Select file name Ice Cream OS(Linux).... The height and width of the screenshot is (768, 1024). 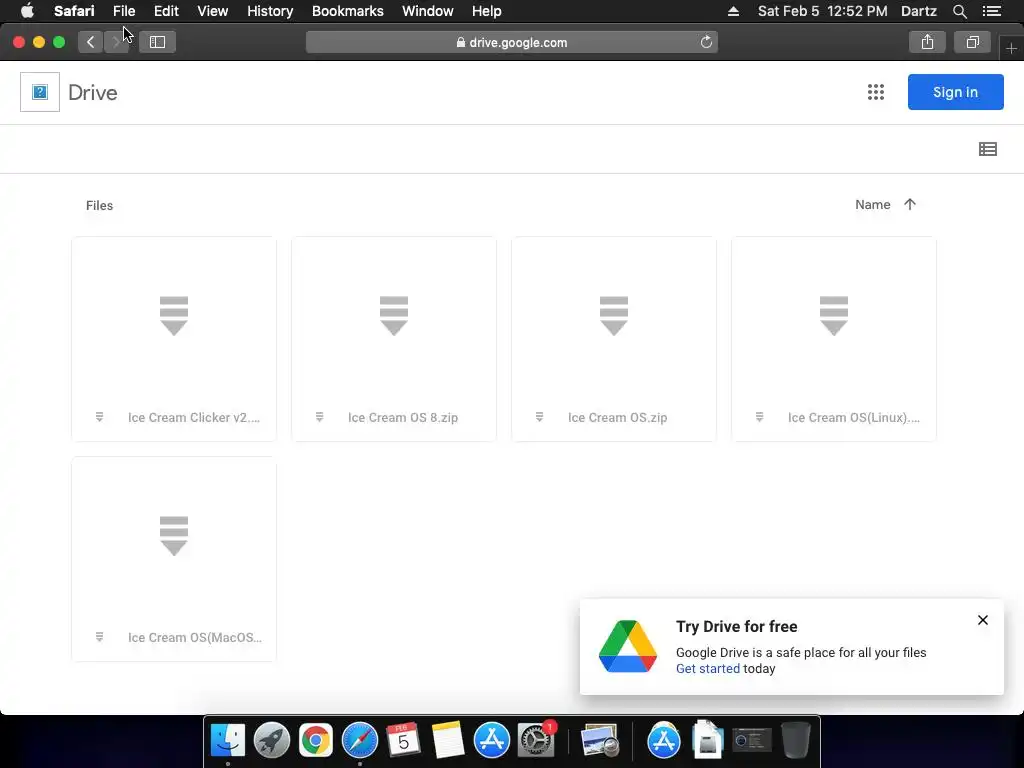854,417
